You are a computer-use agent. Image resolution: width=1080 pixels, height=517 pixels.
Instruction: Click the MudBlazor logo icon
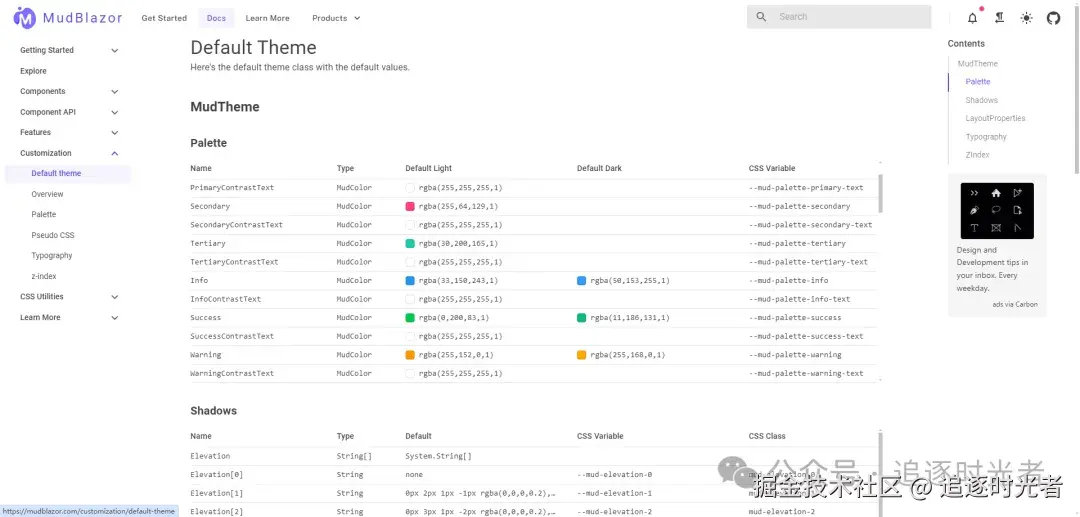click(24, 18)
